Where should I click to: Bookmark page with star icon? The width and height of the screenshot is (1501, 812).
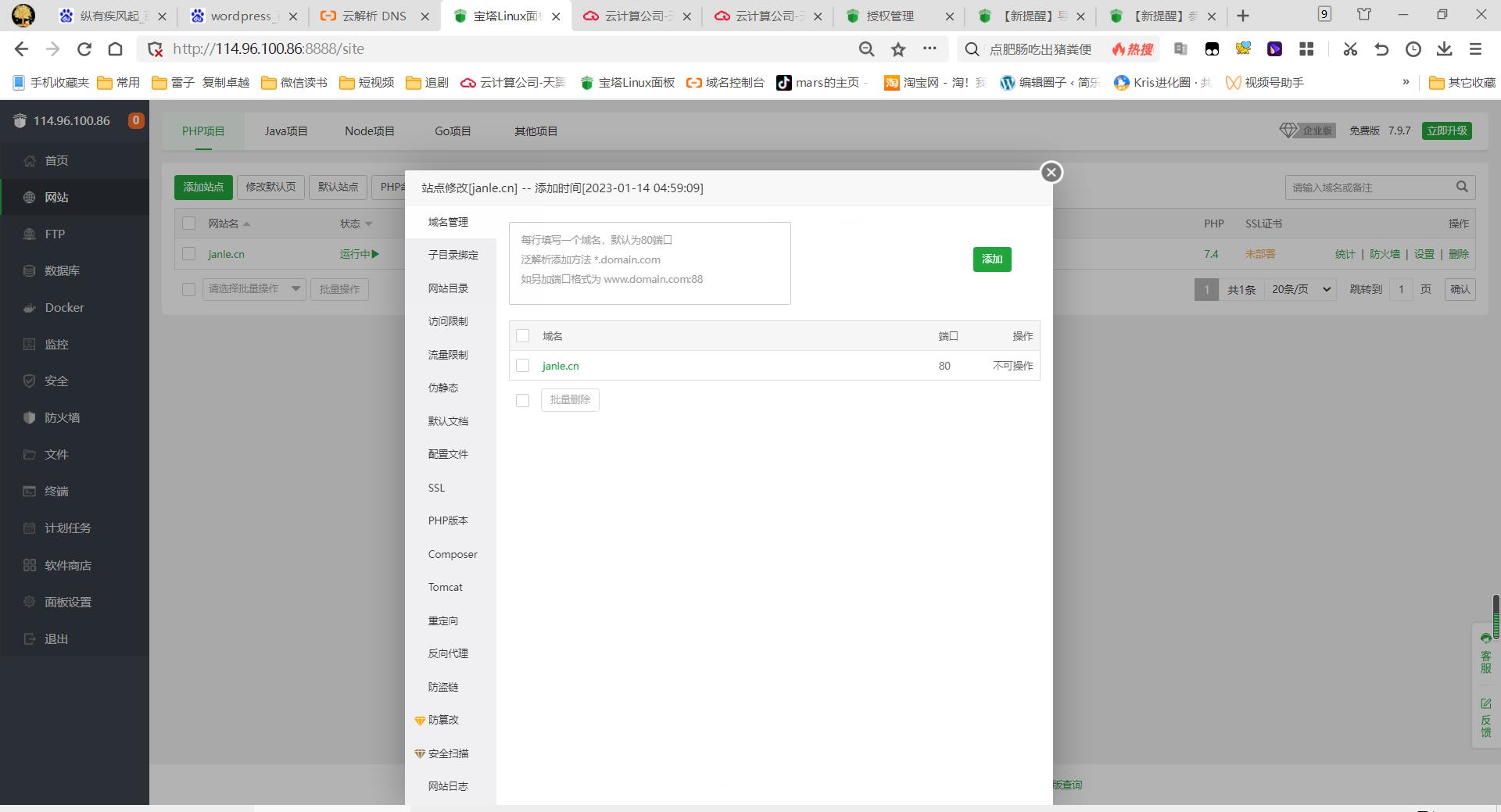pyautogui.click(x=898, y=49)
